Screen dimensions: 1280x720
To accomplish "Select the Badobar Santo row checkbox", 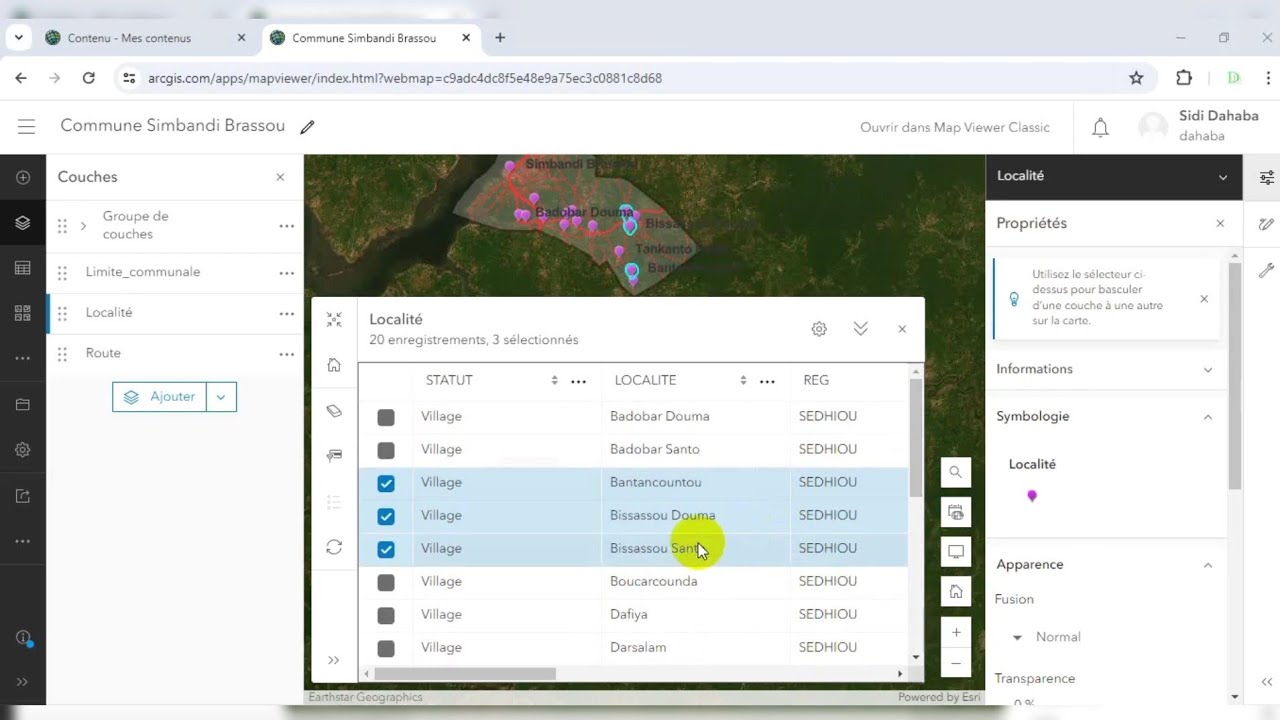I will tap(386, 450).
